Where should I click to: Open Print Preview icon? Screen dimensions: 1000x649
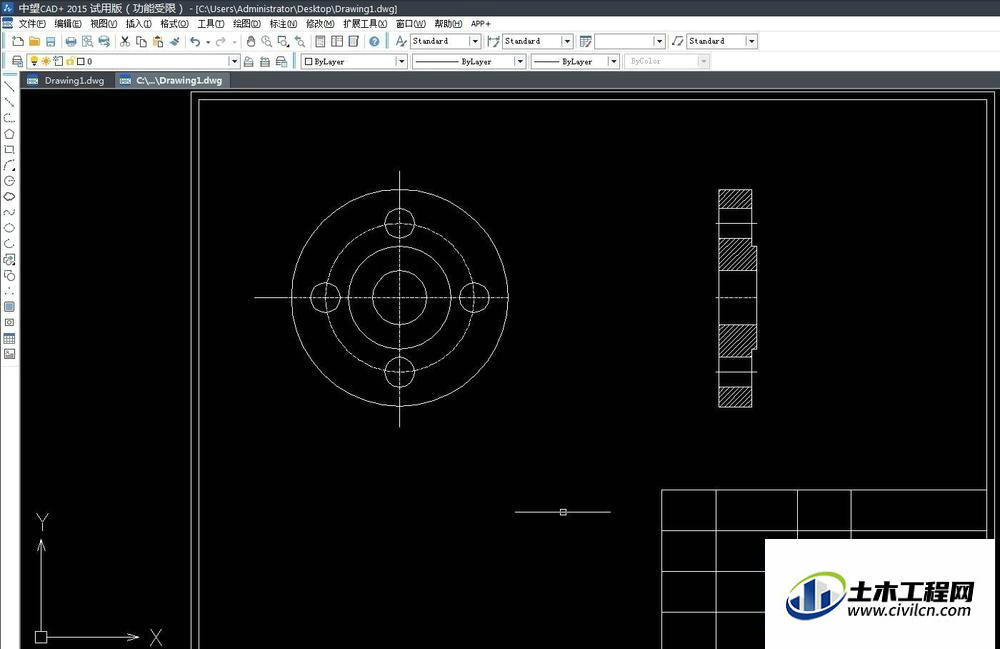(87, 41)
